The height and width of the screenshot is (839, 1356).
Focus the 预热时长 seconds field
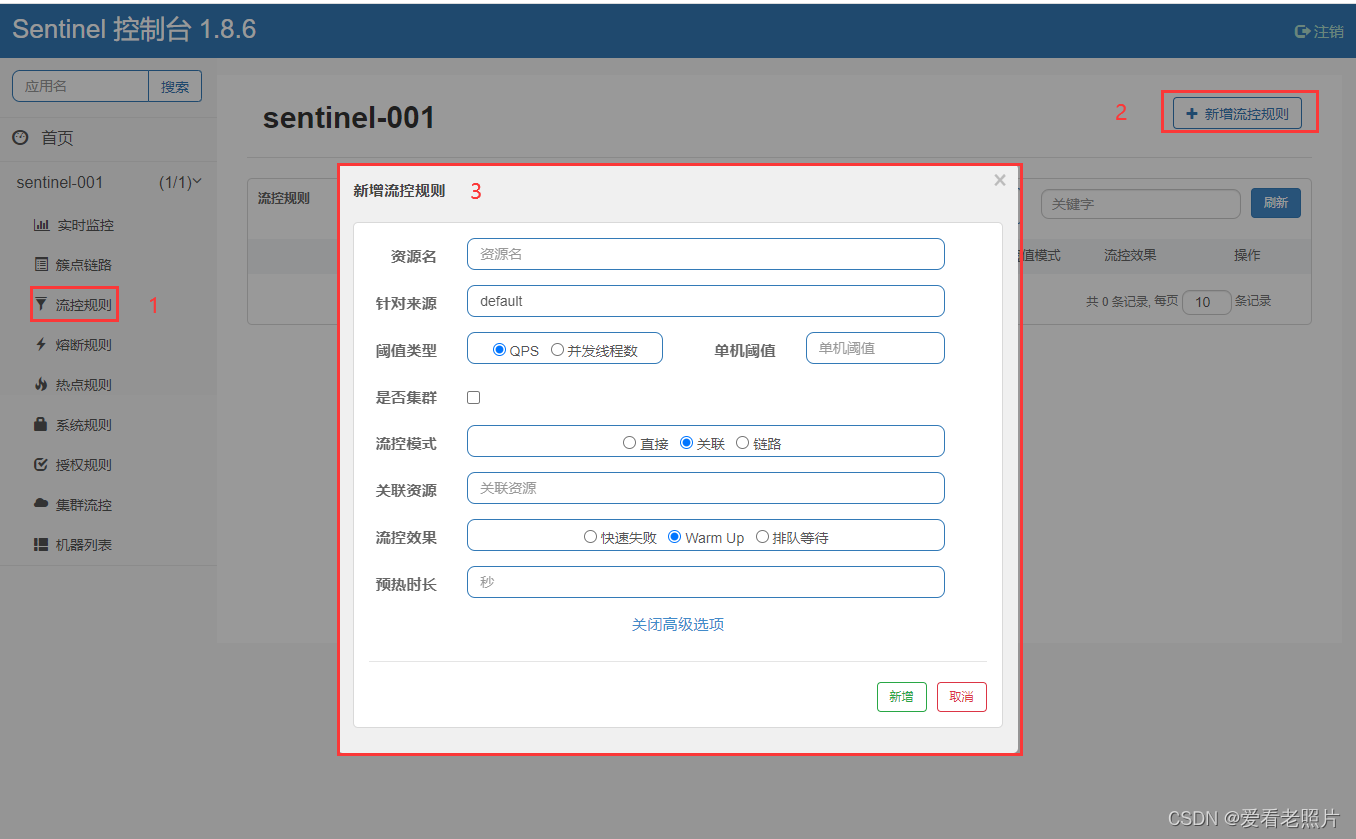click(706, 582)
